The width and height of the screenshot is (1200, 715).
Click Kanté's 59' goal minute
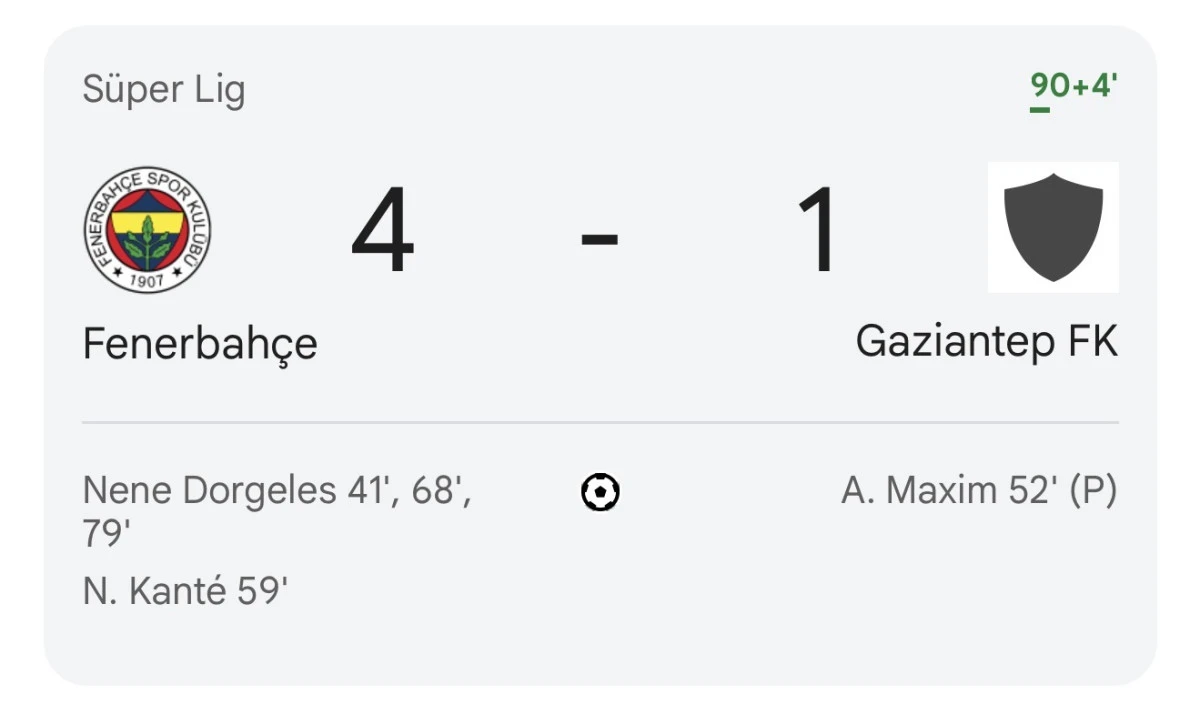[263, 591]
